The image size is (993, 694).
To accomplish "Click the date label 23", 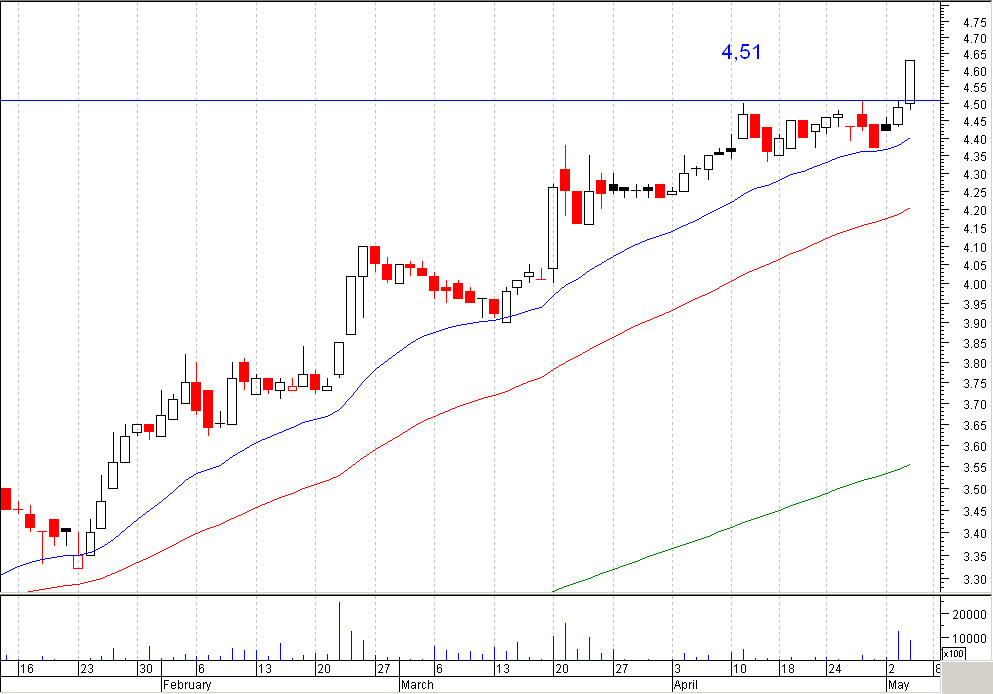I will pos(86,669).
